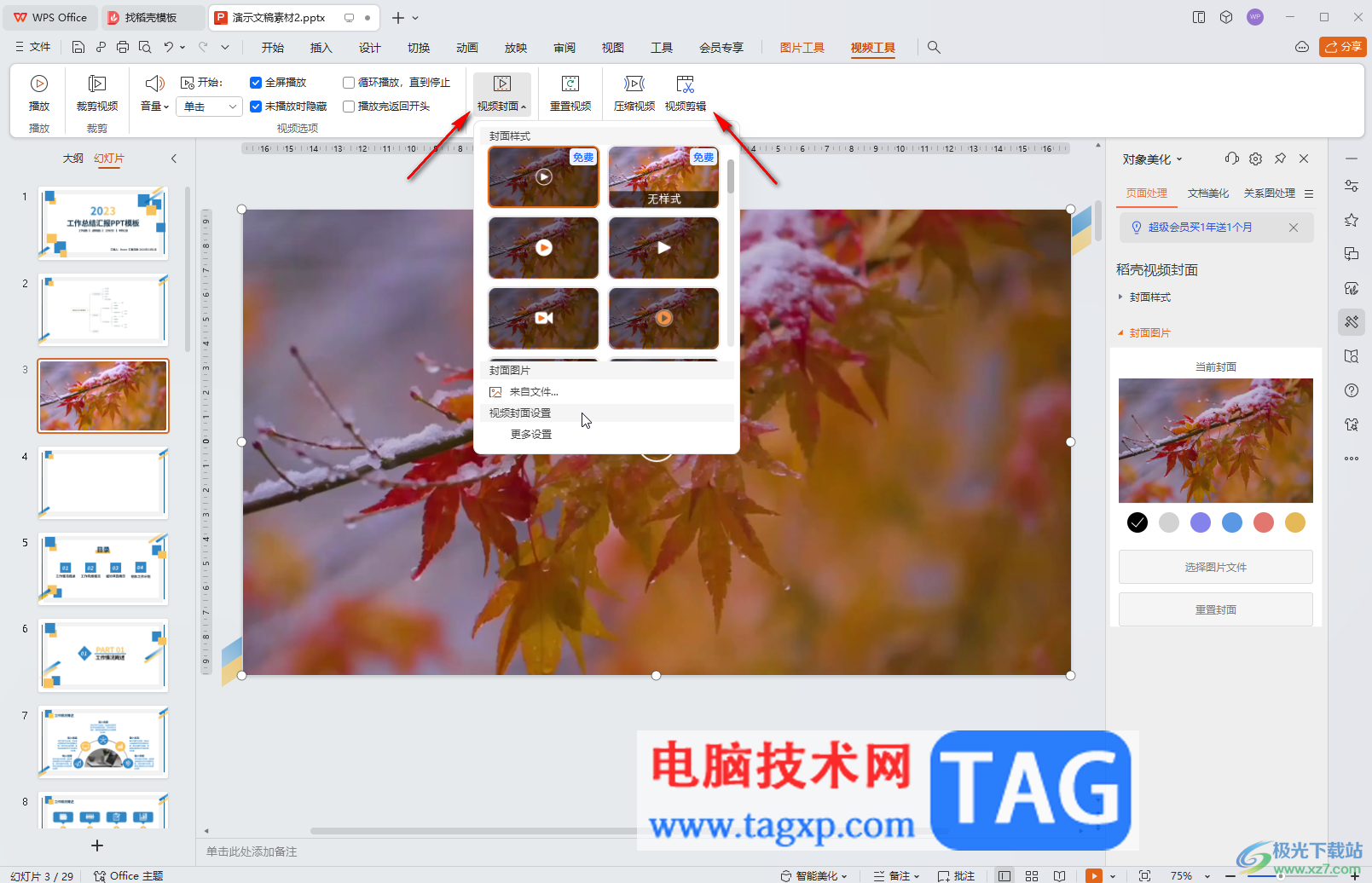Close the promo banner with X
1372x883 pixels.
point(1294,228)
